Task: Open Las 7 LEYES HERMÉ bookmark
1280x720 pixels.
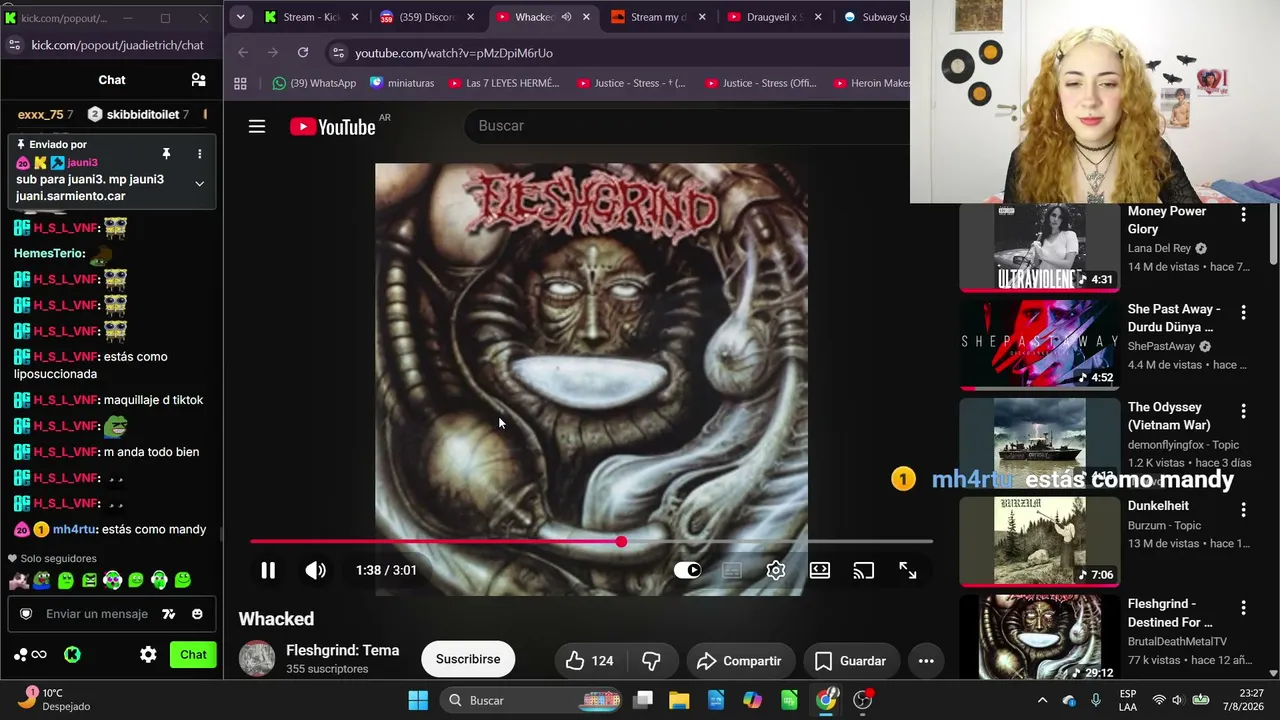Action: (504, 83)
